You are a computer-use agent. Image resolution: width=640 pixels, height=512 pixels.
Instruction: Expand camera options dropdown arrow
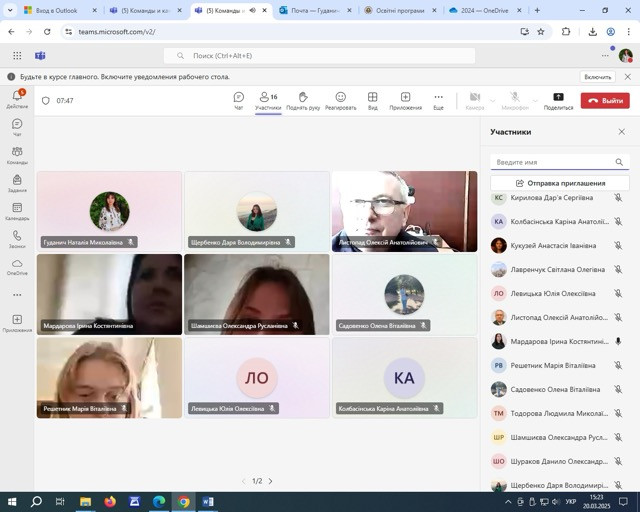493,100
